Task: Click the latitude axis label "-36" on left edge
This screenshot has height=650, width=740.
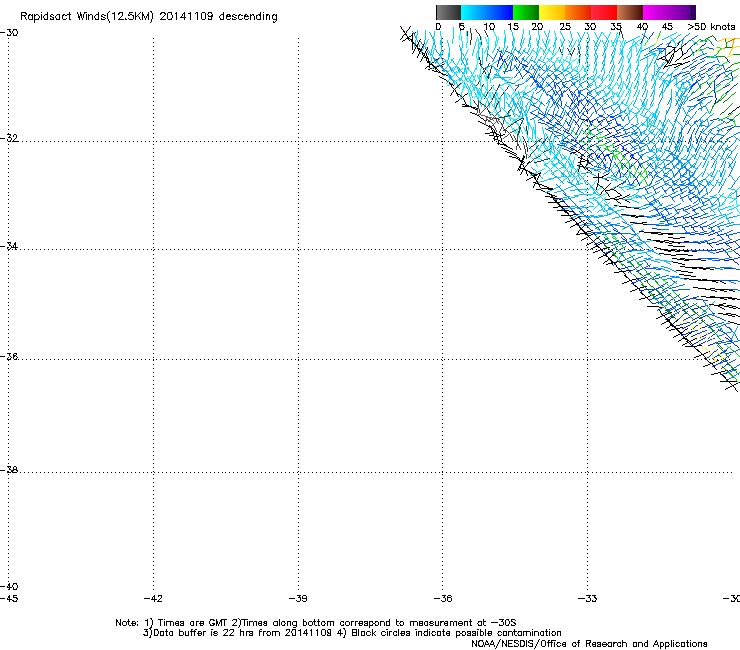Action: click(x=9, y=356)
